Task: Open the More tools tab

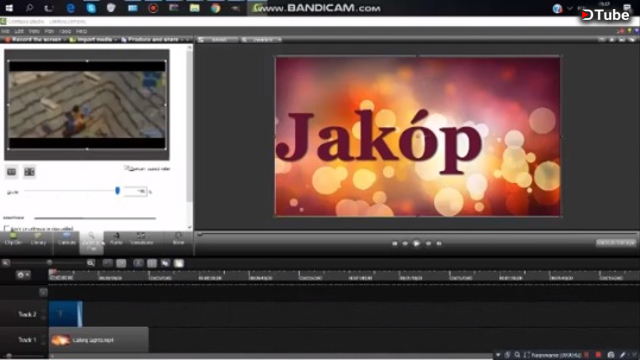Action: pos(178,239)
